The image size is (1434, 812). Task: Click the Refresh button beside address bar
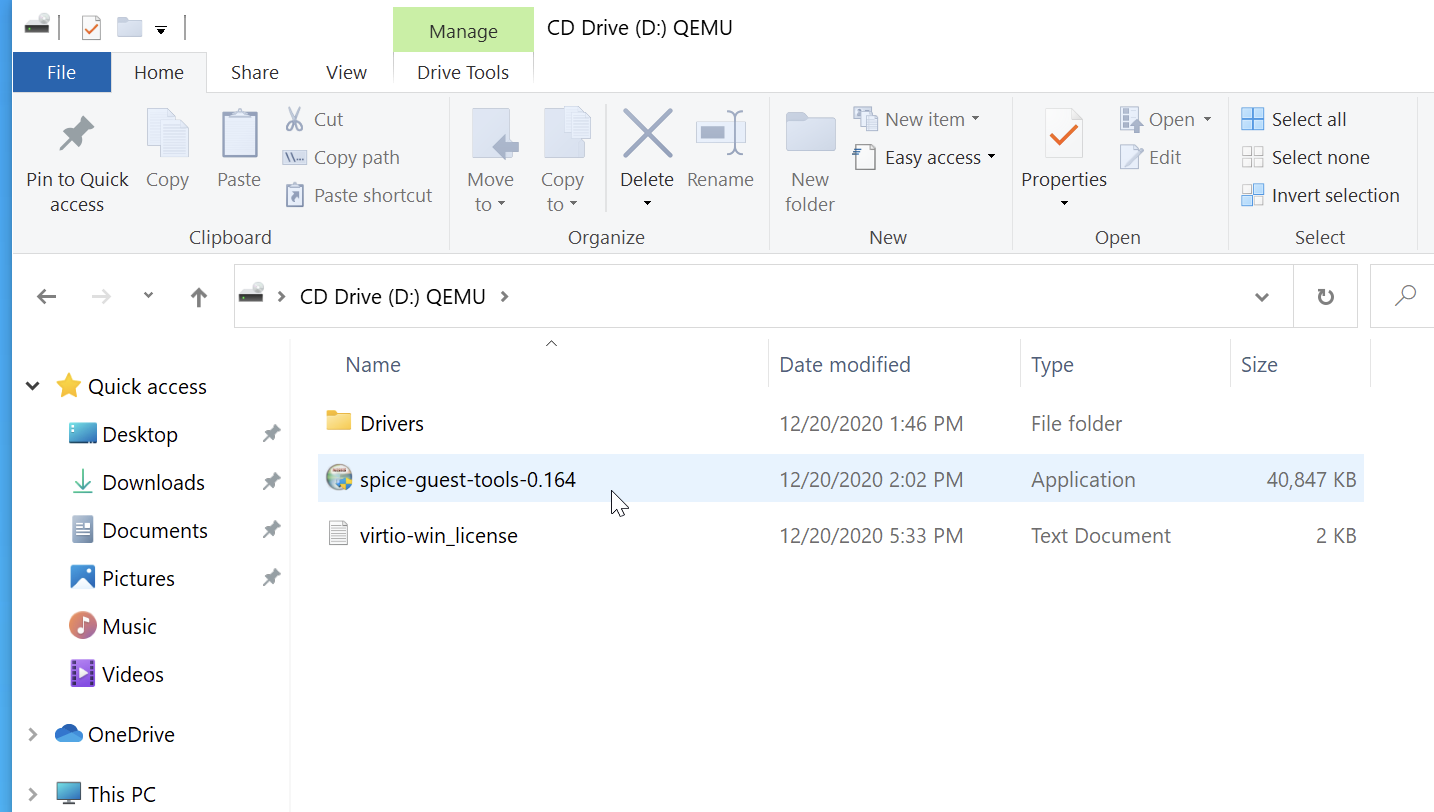1325,297
